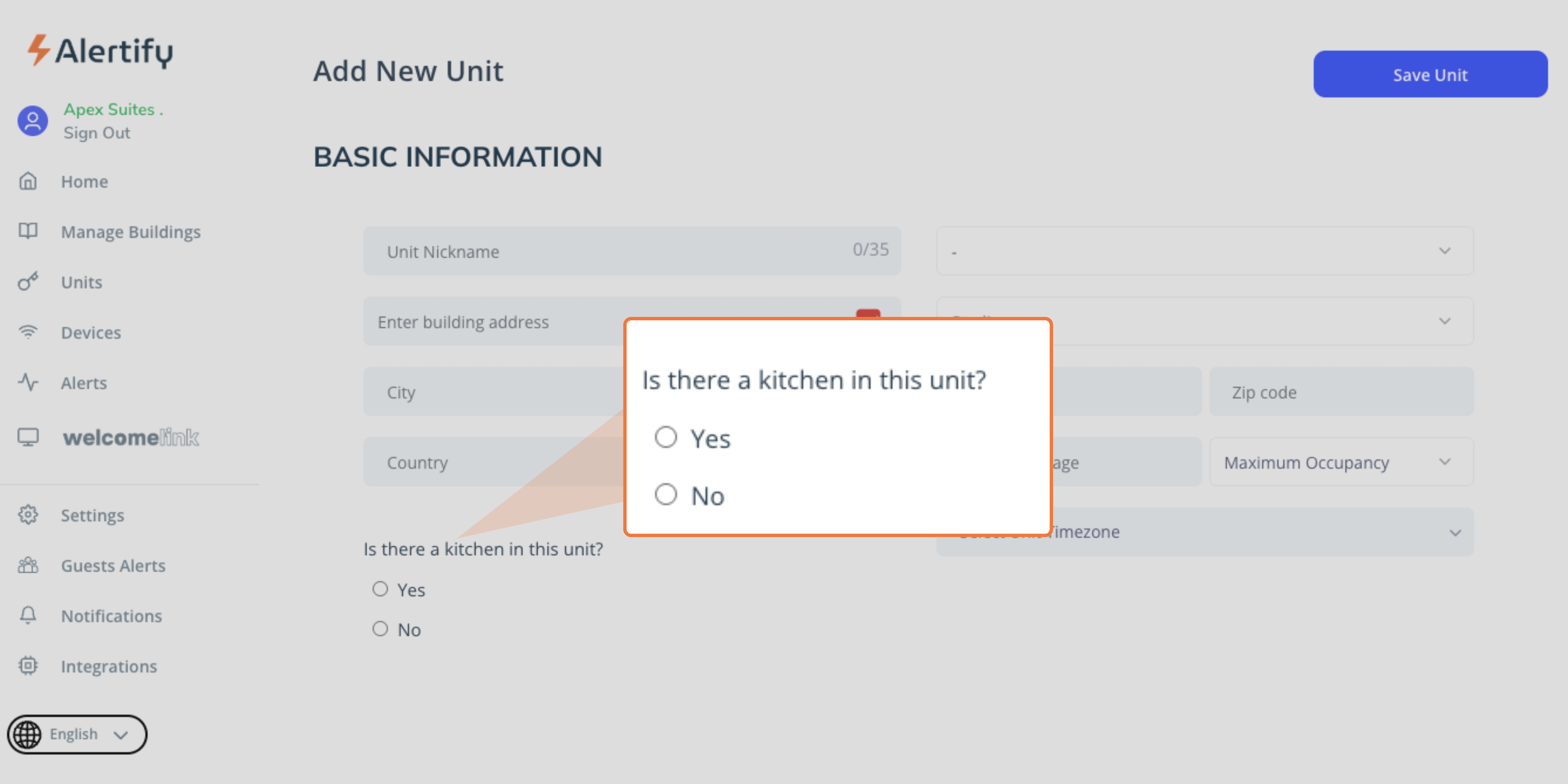Click the Home house icon in sidebar
1568x784 pixels.
(x=28, y=181)
